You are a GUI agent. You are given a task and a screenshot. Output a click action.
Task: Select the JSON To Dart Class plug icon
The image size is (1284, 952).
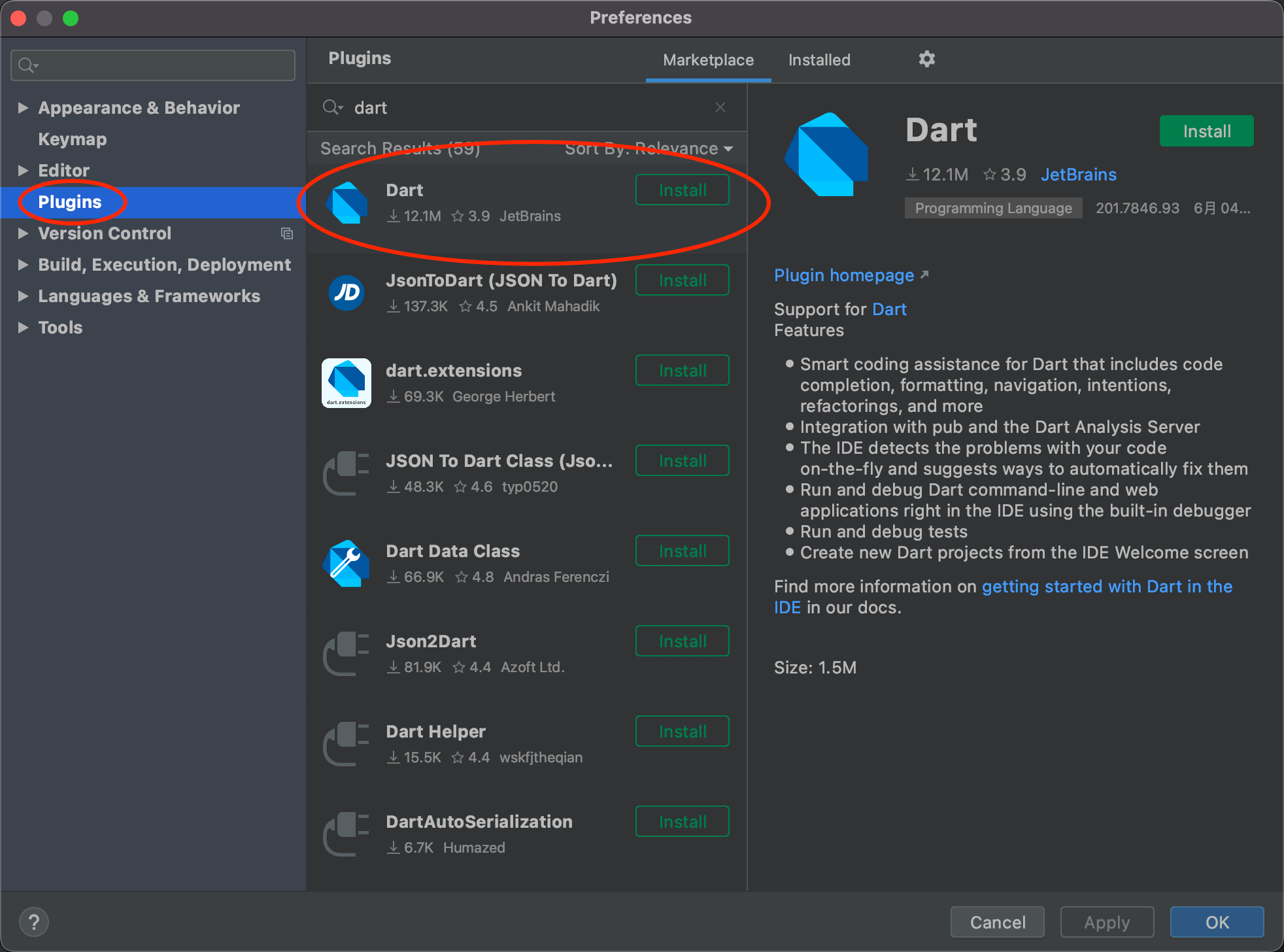[x=346, y=473]
